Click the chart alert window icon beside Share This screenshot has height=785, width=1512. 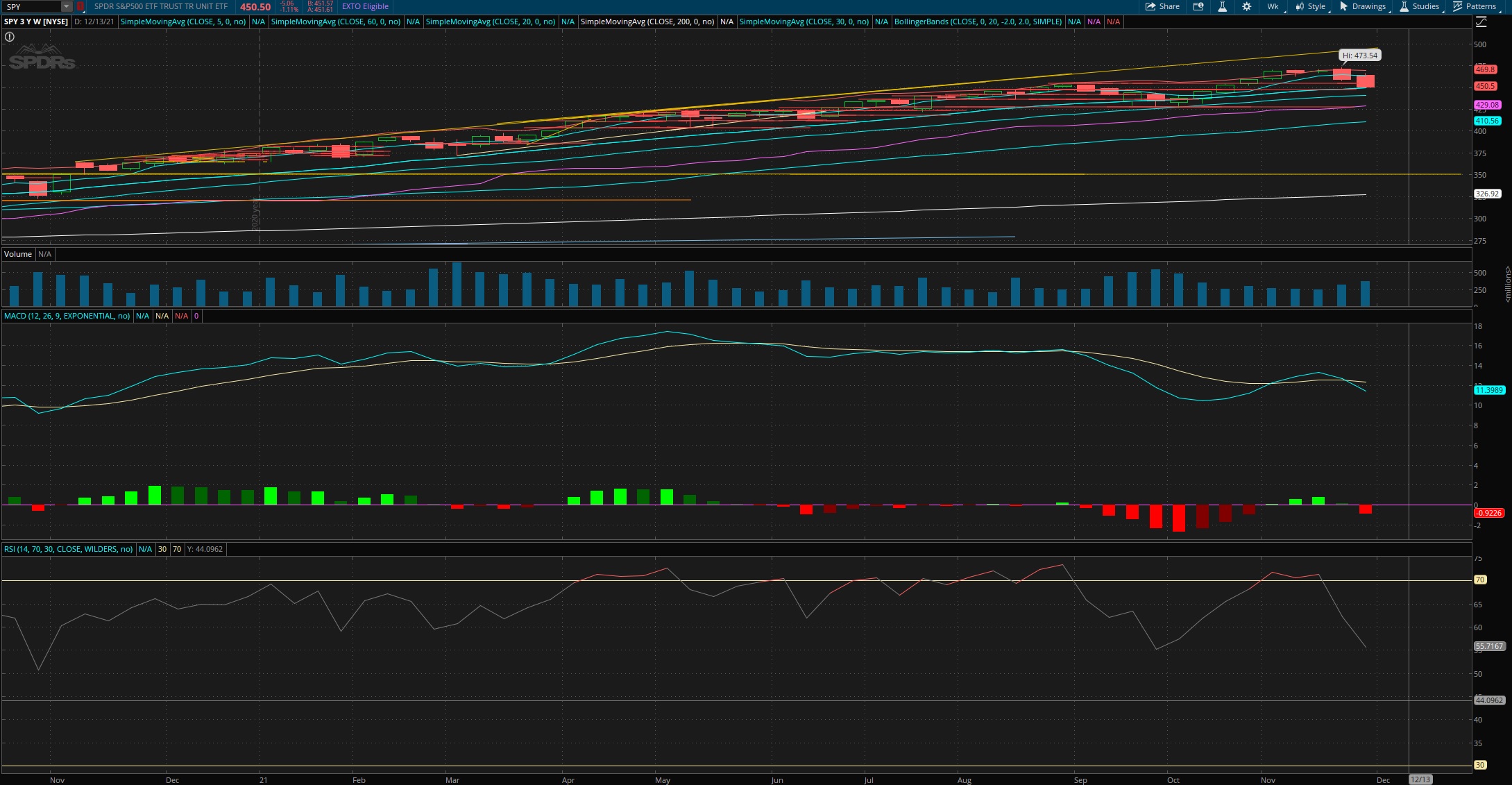tap(1198, 6)
